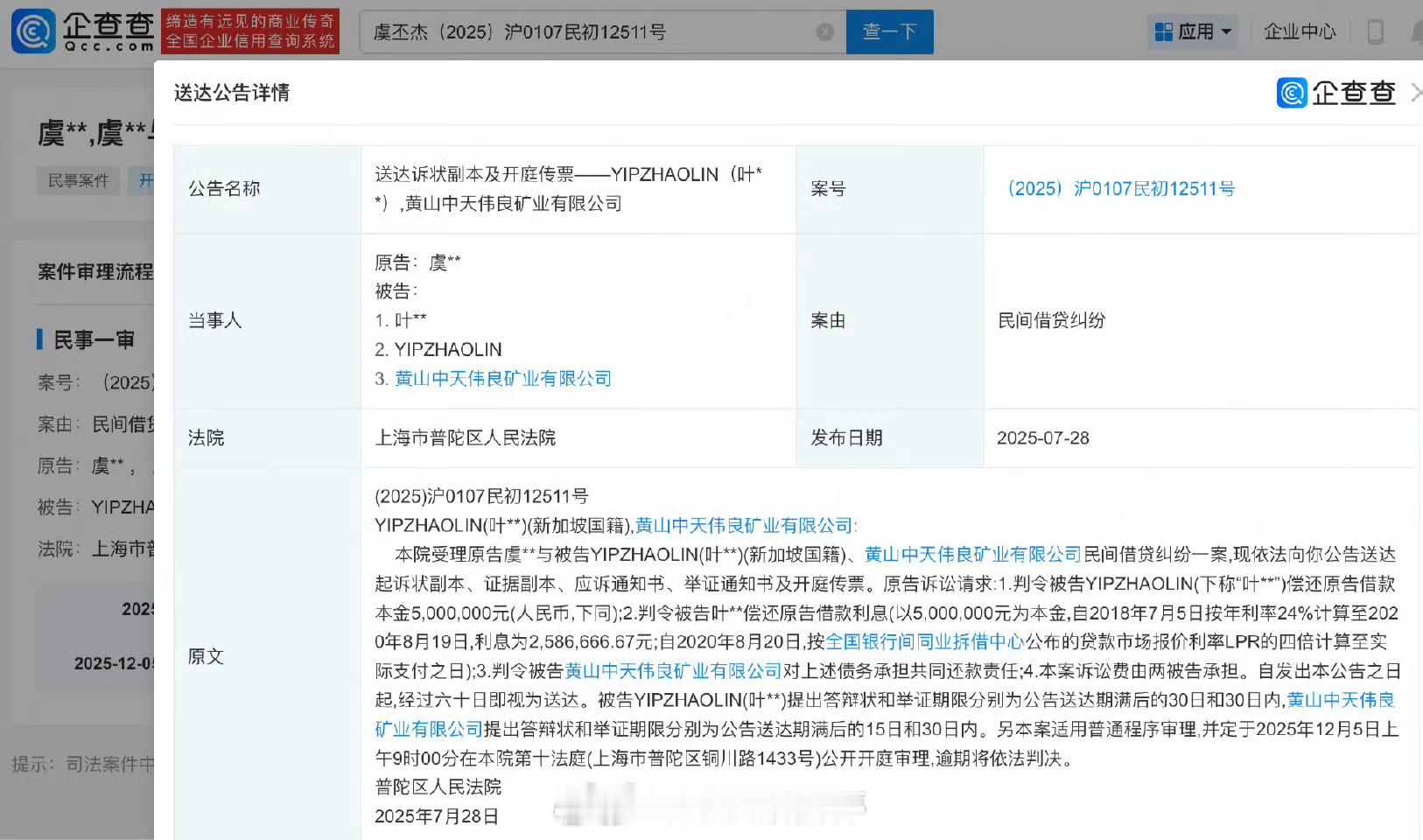Click 普陀区人民法院 signature line
Viewport: 1423px width, 840px height.
tap(438, 787)
